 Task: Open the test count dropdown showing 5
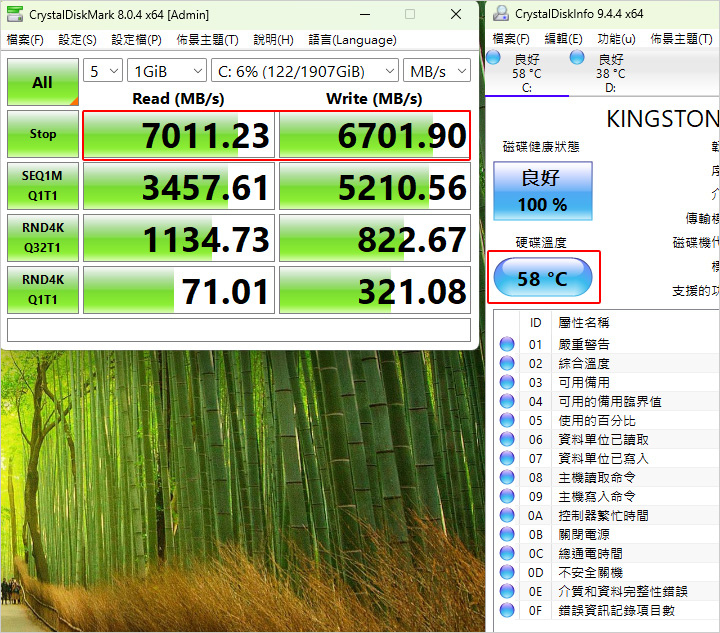click(103, 70)
